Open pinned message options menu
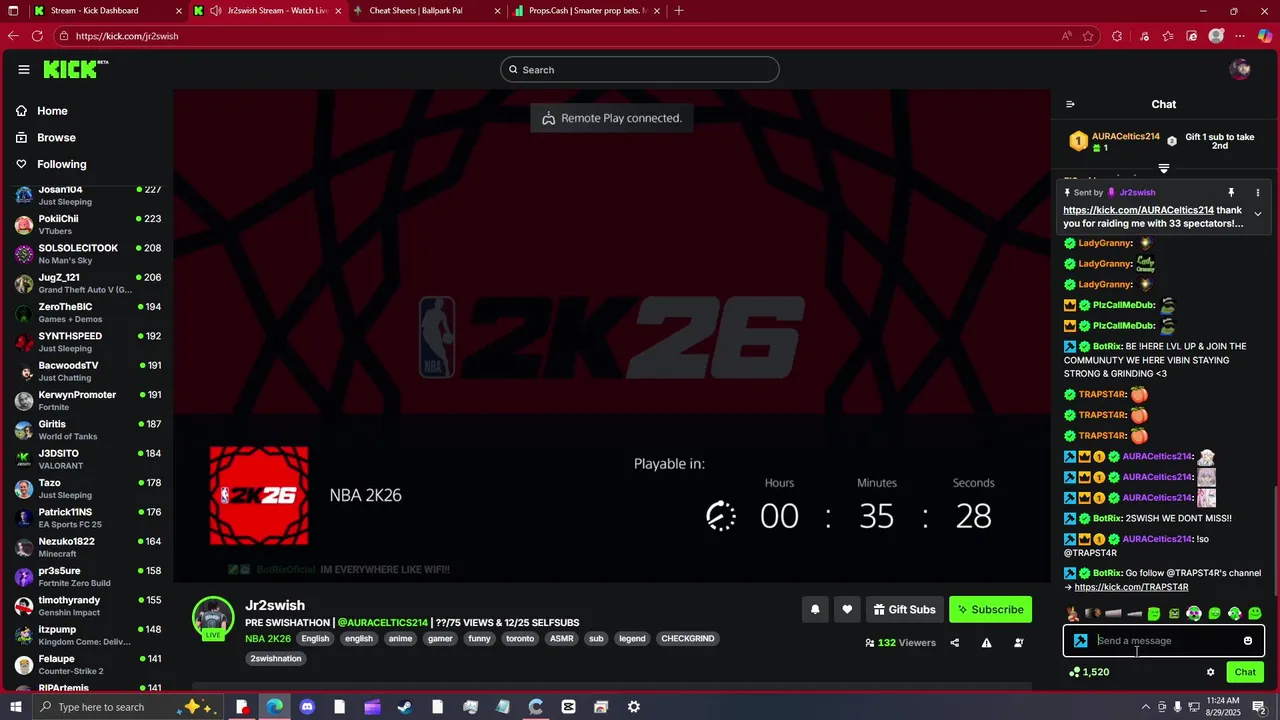The height and width of the screenshot is (720, 1280). pos(1258,192)
